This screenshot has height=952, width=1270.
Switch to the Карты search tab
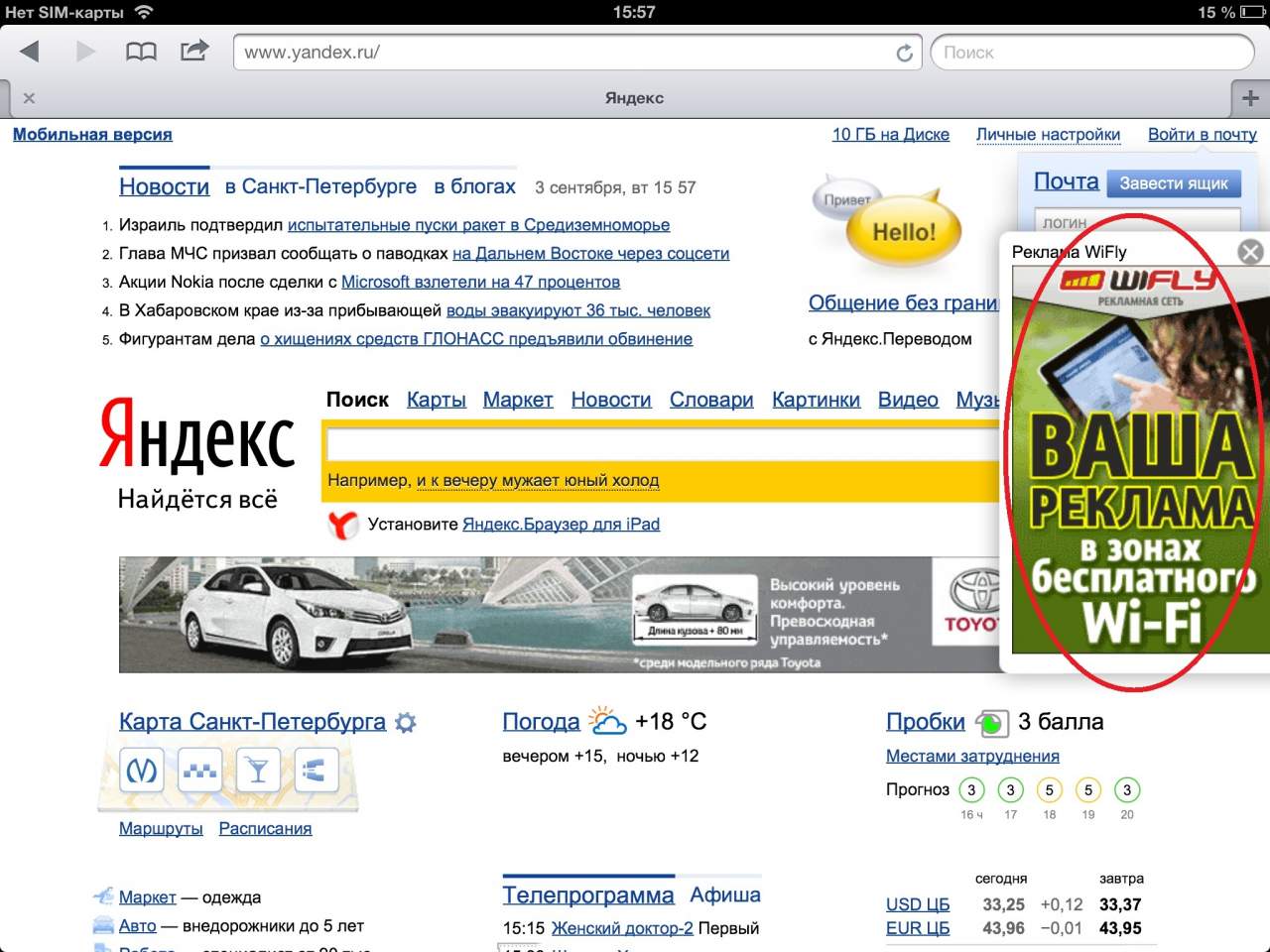click(437, 400)
